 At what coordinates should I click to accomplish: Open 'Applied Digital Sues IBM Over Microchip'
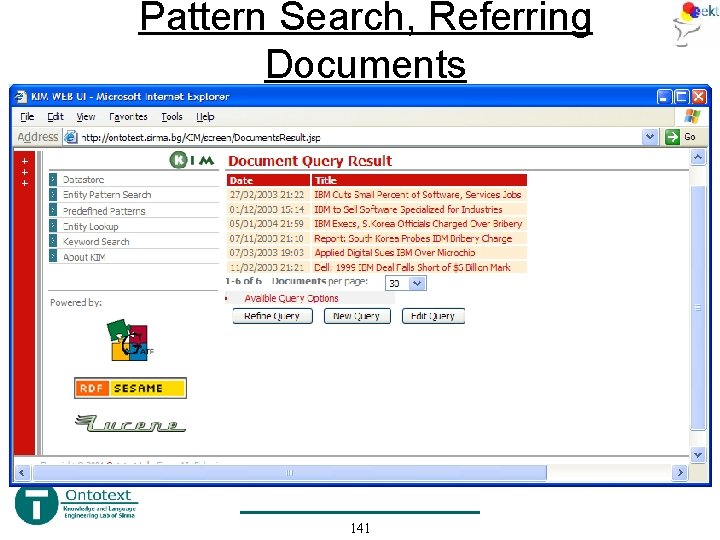pos(394,253)
